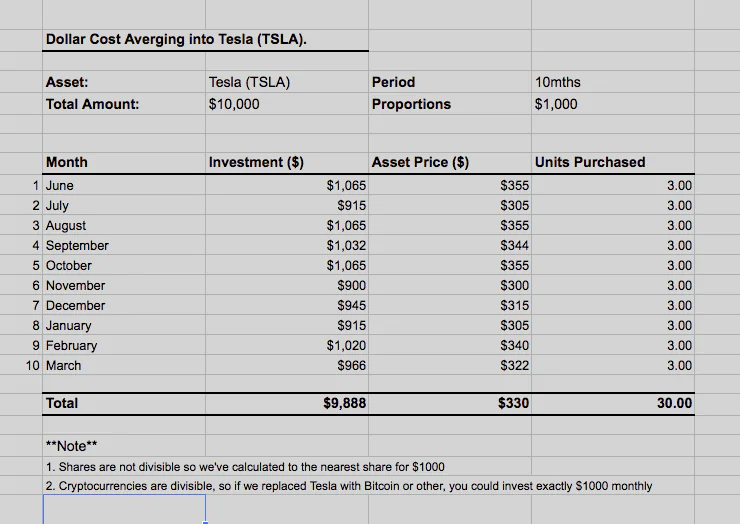The width and height of the screenshot is (740, 524).
Task: Click November's $300 asset price cell
Action: (450, 285)
